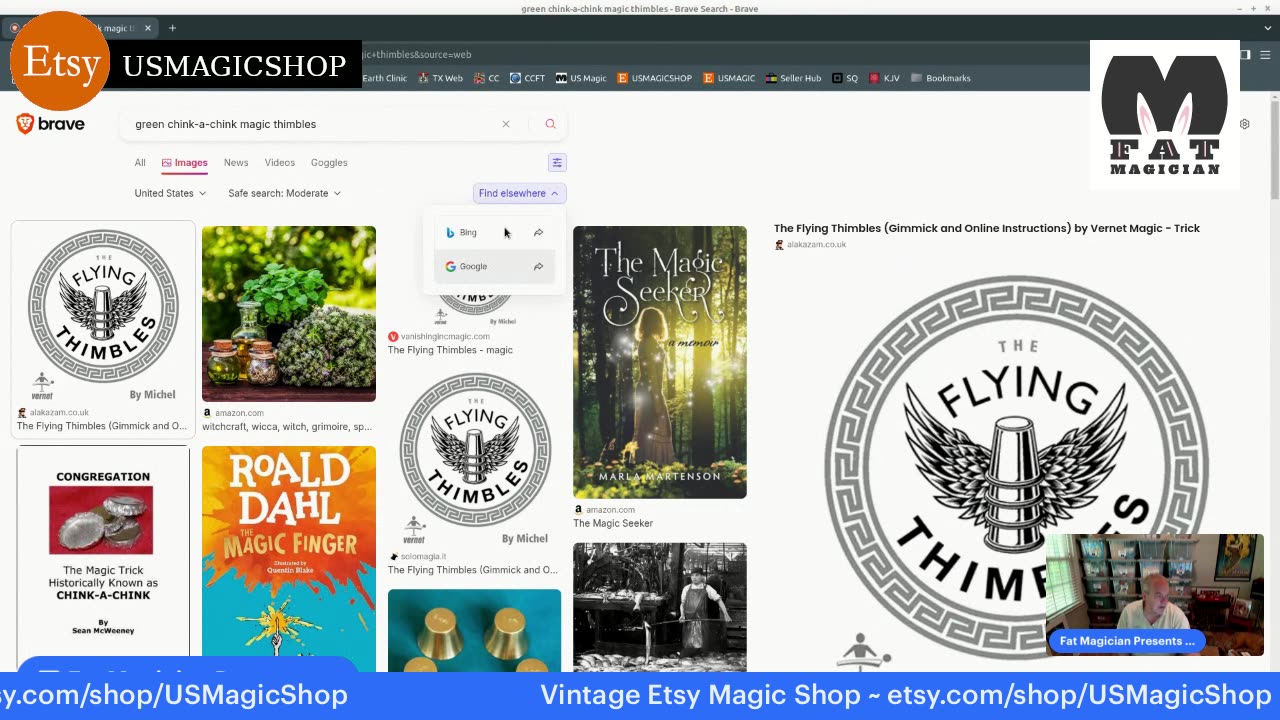Submit search with magnifier icon
This screenshot has height=720, width=1280.
pyautogui.click(x=550, y=124)
